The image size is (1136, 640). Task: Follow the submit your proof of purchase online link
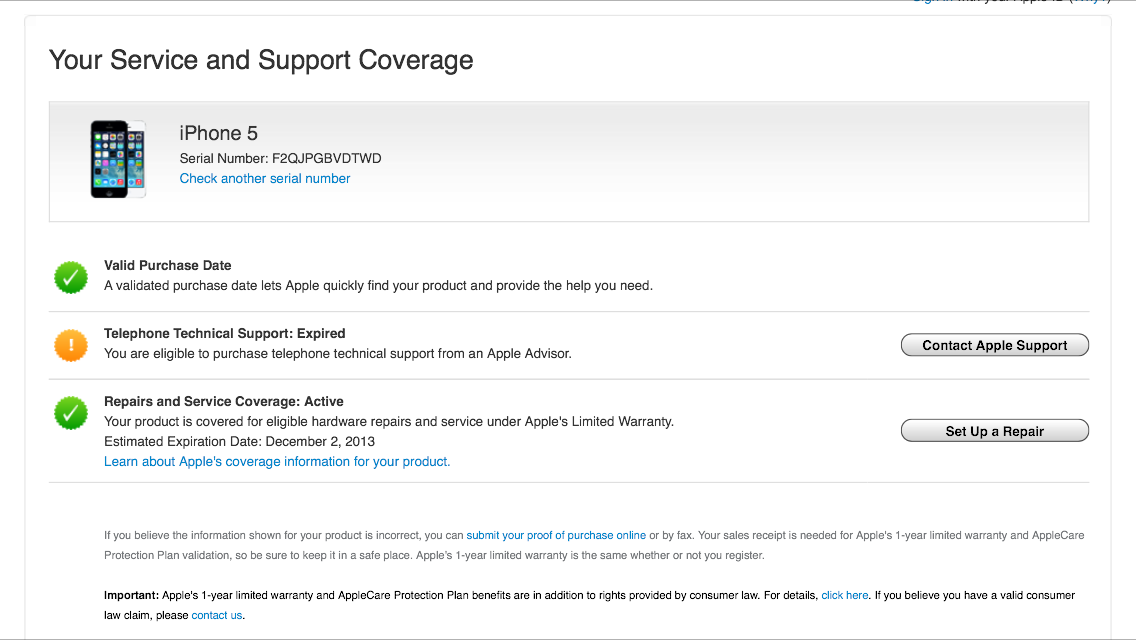pyautogui.click(x=556, y=536)
